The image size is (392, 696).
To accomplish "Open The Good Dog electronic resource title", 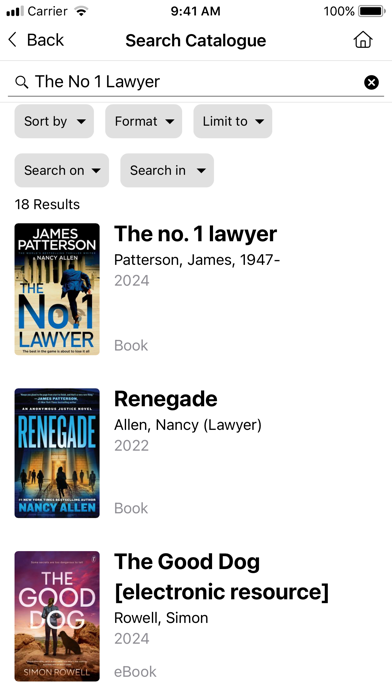I will coord(221,577).
